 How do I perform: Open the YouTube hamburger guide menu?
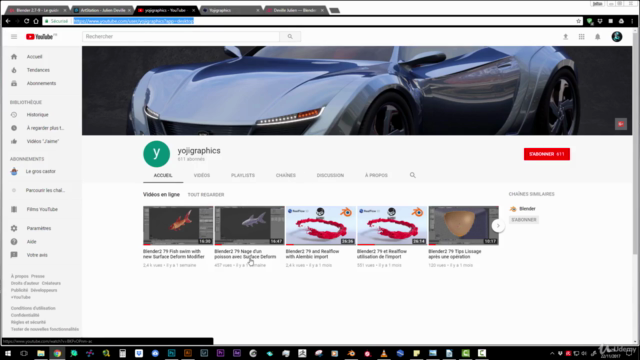14,37
